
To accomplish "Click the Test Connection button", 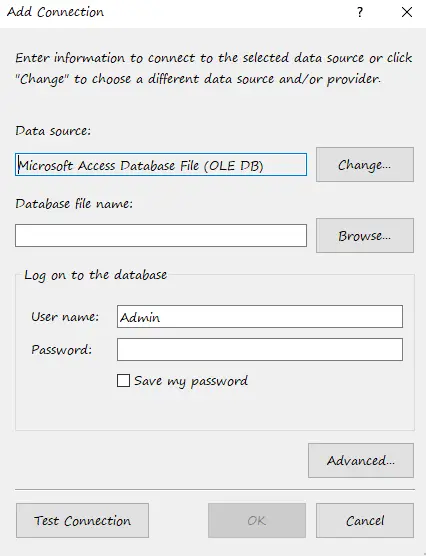I will 82,521.
